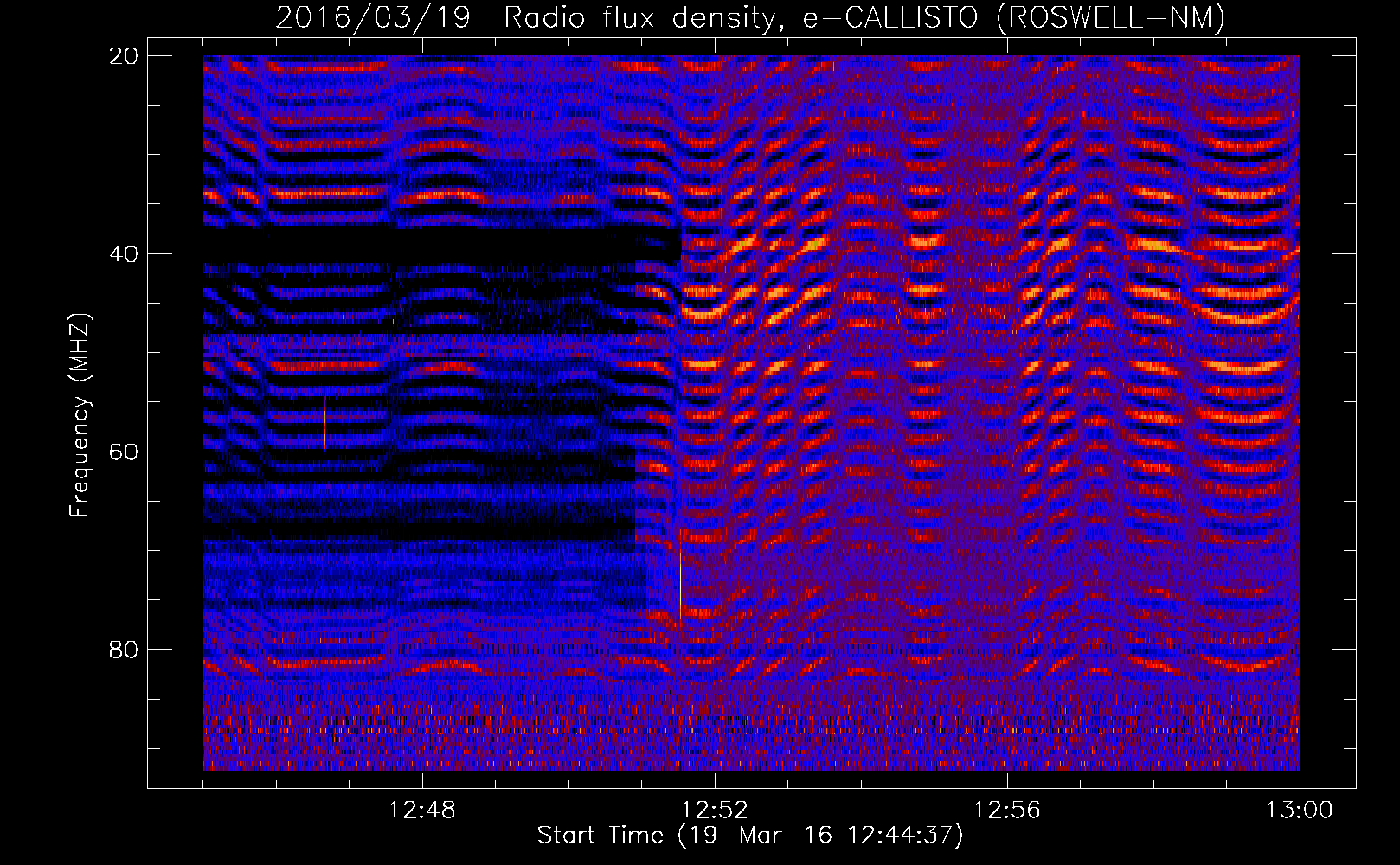The height and width of the screenshot is (865, 1400).
Task: Click the 60 MHz frequency tick label
Action: (x=124, y=452)
